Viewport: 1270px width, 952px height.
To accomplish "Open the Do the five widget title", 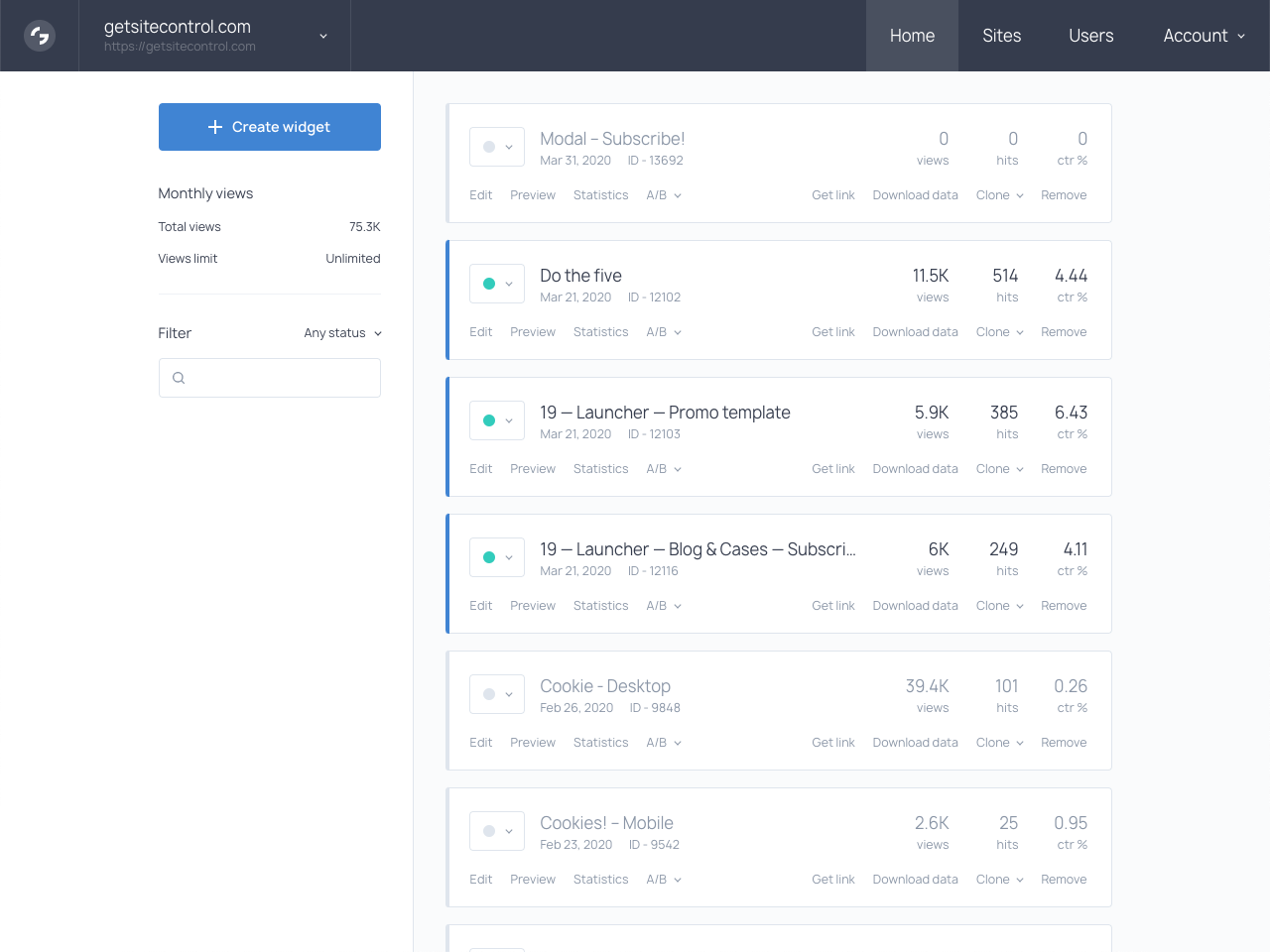I will click(x=580, y=276).
